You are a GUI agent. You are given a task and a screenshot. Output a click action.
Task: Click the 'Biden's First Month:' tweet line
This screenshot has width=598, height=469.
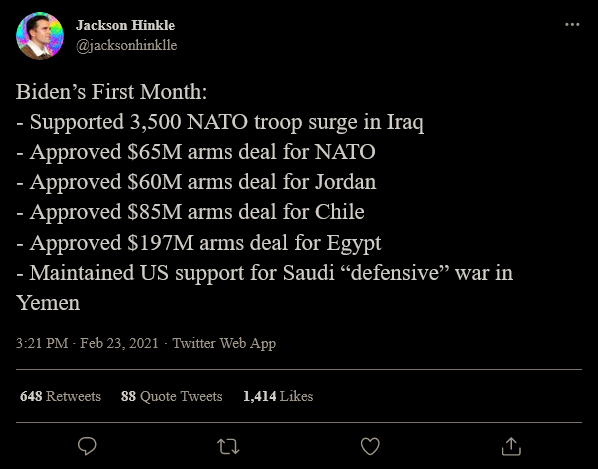click(111, 92)
